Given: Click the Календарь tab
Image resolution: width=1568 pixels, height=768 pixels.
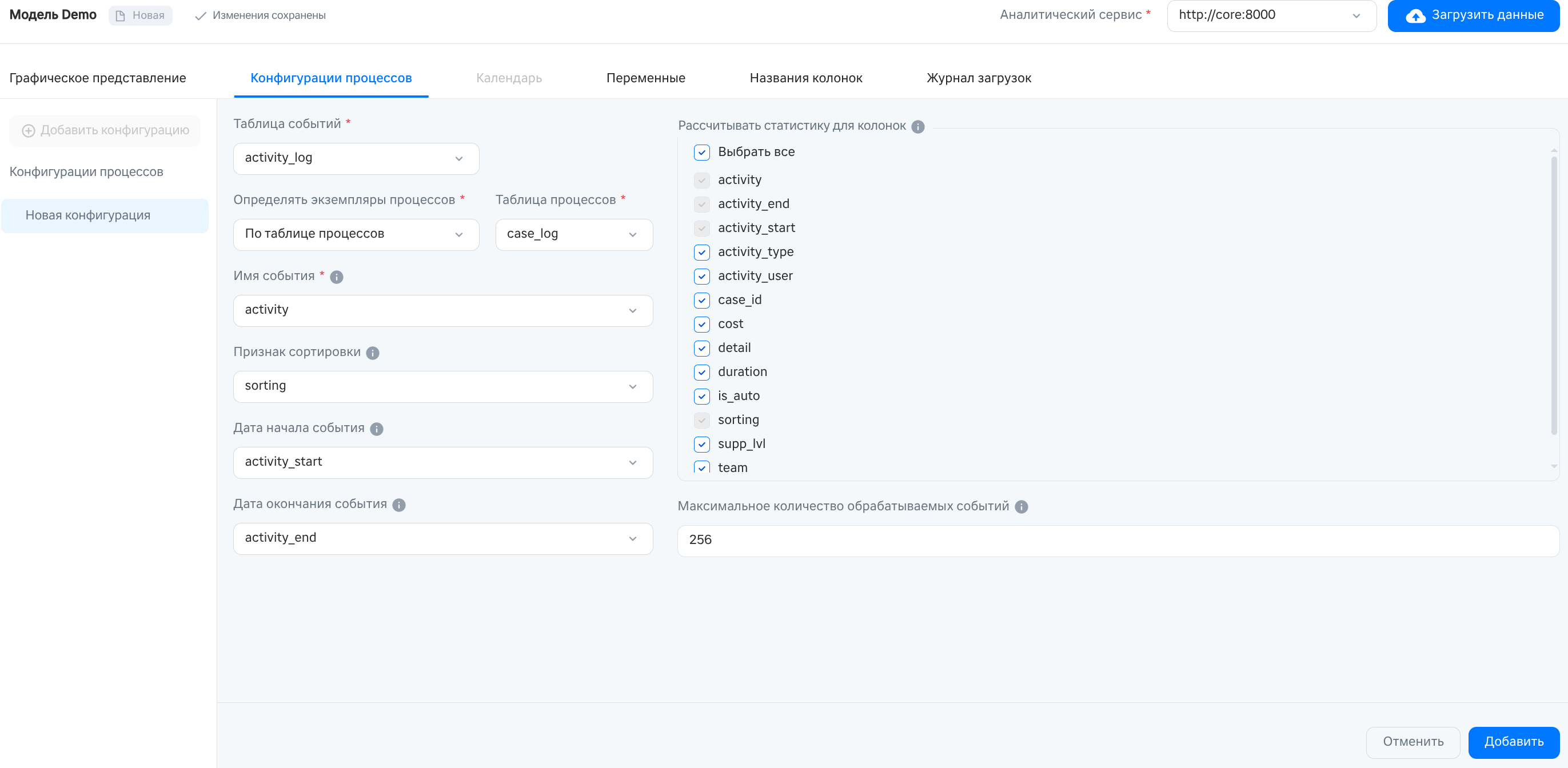Looking at the screenshot, I should click(x=509, y=78).
